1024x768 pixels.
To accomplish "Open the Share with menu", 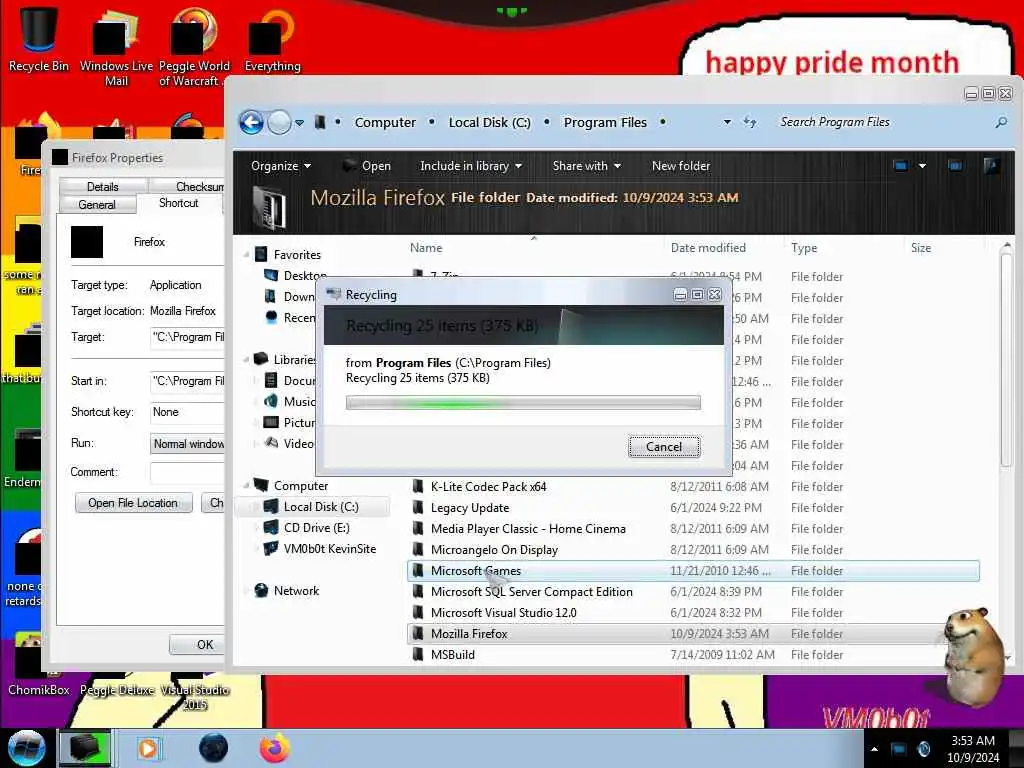I will coord(586,166).
